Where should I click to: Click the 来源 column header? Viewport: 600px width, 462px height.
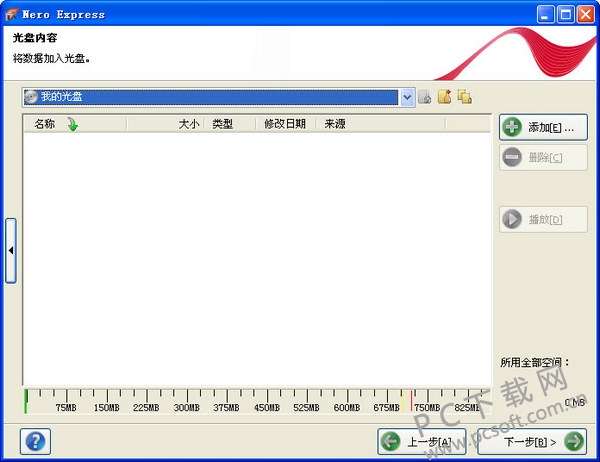[335, 124]
